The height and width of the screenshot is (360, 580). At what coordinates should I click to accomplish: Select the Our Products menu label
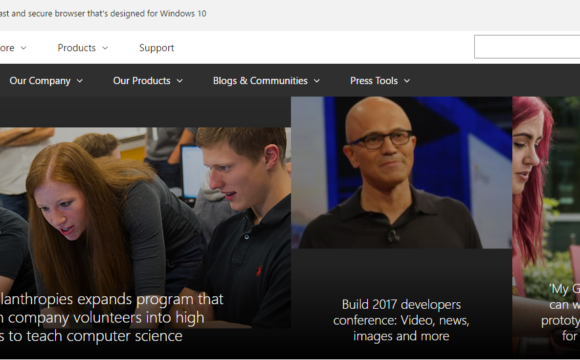[x=142, y=81]
